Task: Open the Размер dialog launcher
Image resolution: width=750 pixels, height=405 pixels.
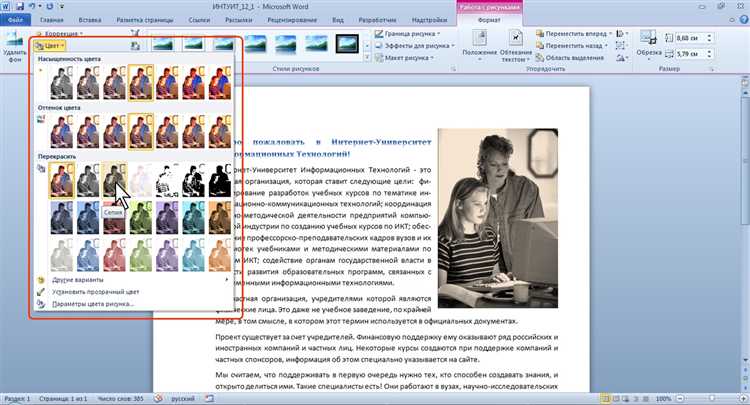Action: pyautogui.click(x=712, y=69)
